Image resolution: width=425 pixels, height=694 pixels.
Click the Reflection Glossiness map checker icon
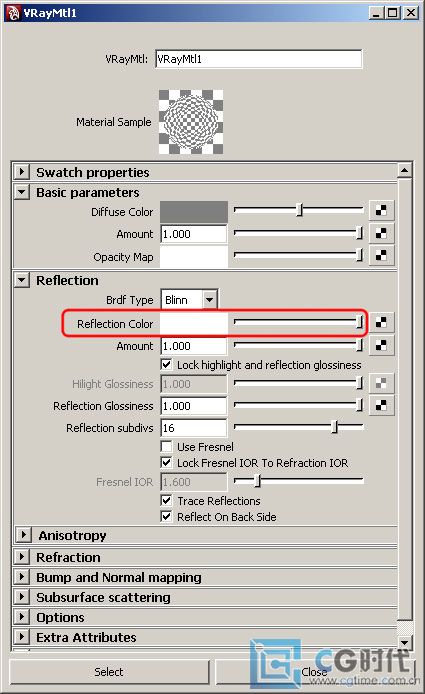381,405
